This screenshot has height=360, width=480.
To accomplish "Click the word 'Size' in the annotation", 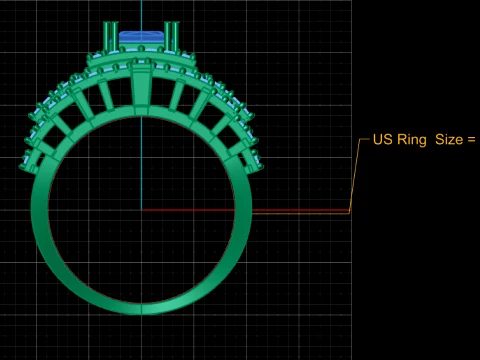I will point(449,140).
